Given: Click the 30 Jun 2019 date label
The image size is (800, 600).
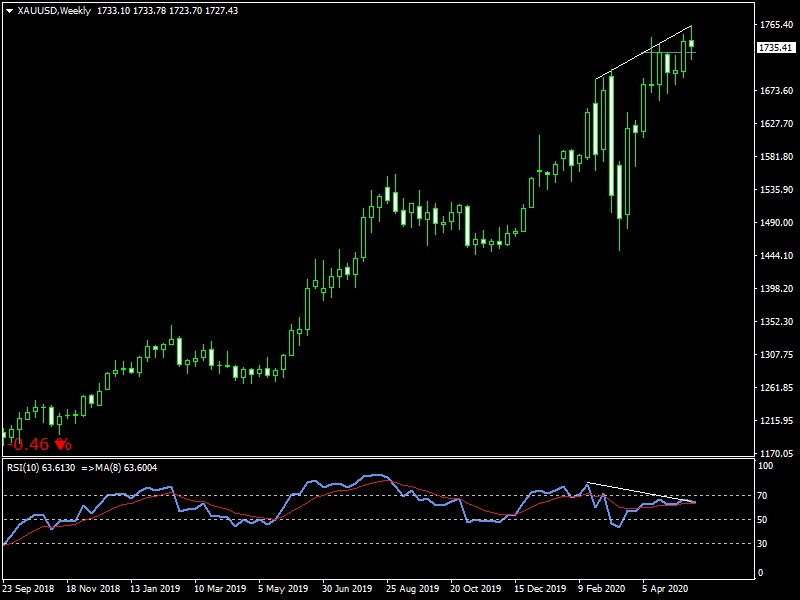Looking at the screenshot, I should pos(347,589).
